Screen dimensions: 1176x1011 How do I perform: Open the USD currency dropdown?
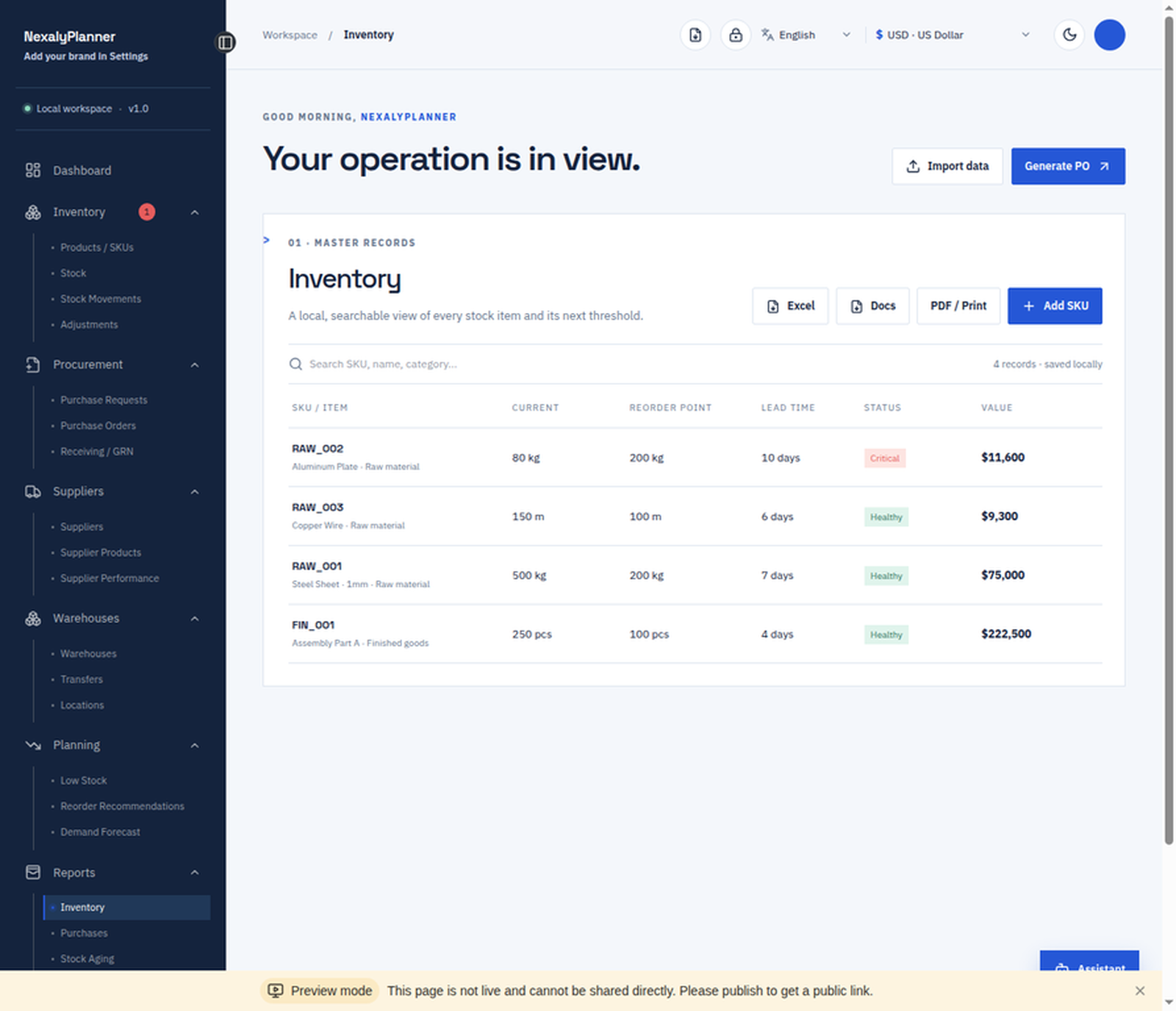tap(953, 35)
